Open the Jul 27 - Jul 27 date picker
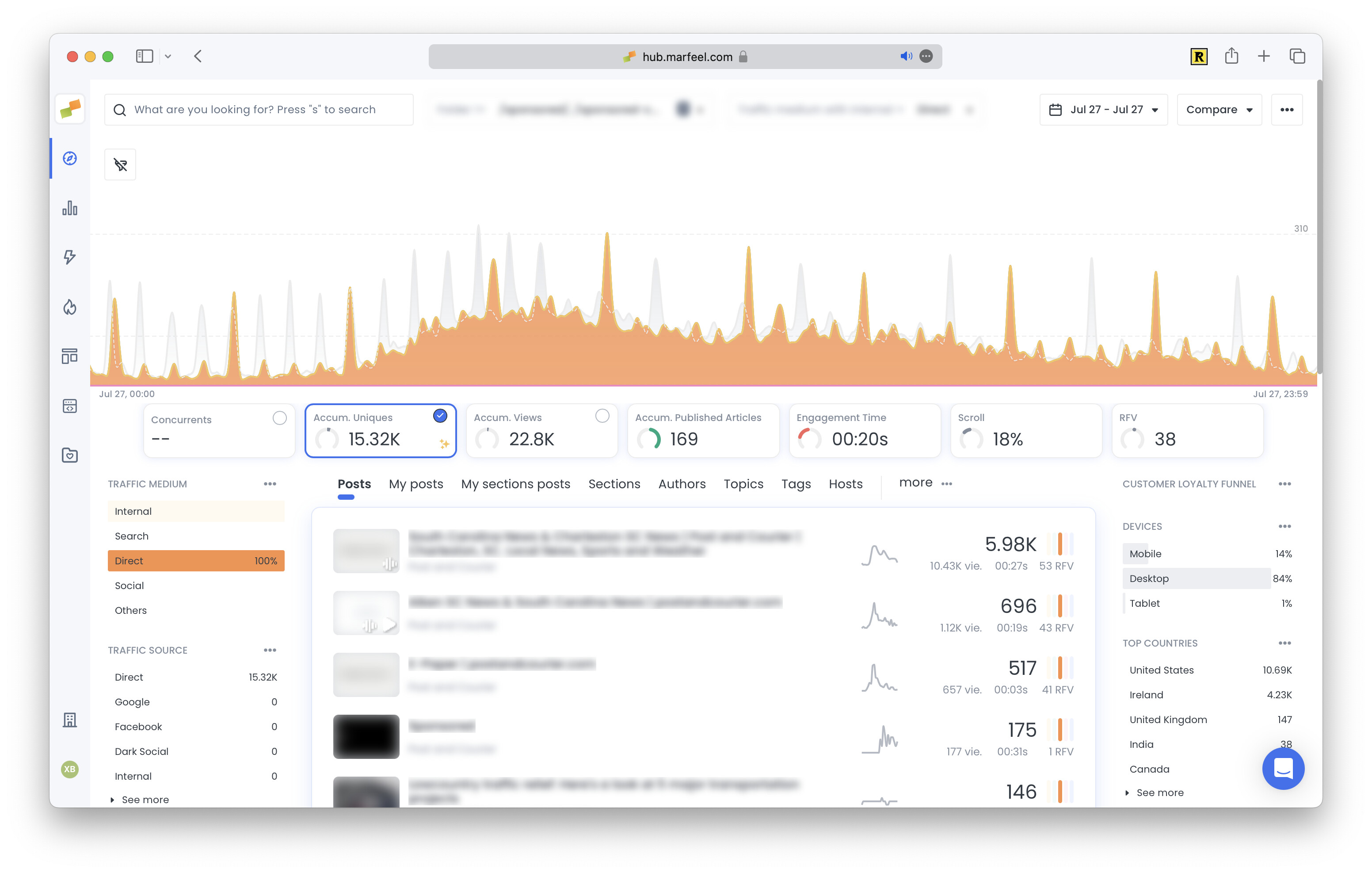 [x=1103, y=109]
